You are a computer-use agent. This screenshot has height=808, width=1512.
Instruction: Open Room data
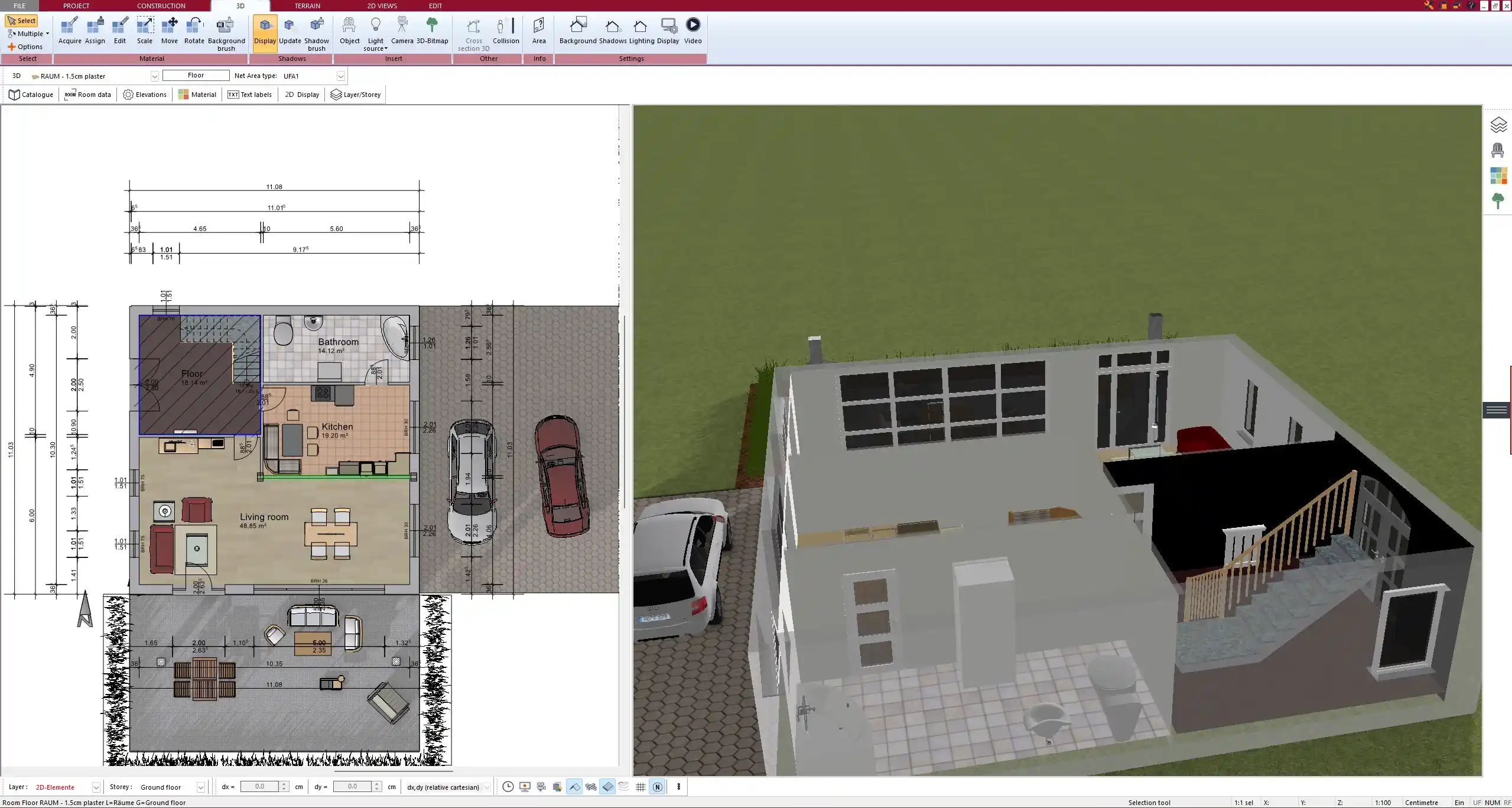click(x=87, y=95)
